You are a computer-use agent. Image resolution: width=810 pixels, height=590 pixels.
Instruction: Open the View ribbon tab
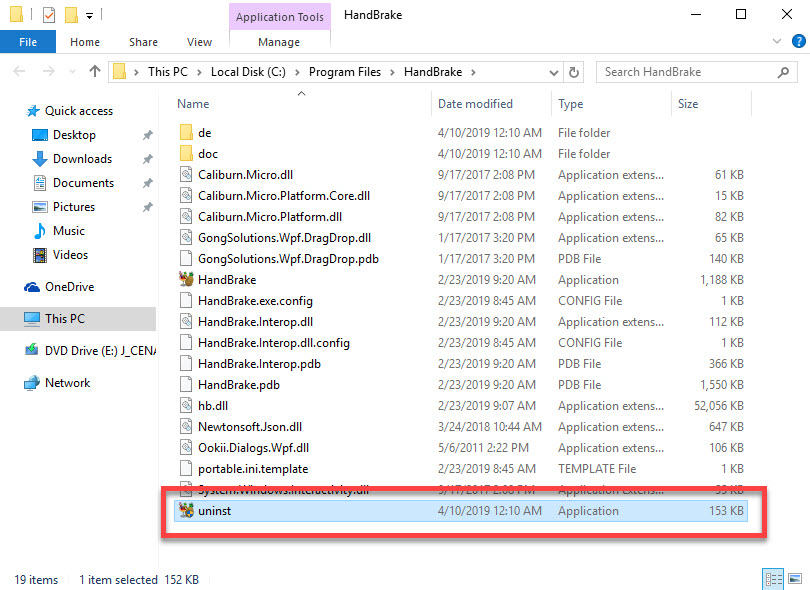coord(199,42)
